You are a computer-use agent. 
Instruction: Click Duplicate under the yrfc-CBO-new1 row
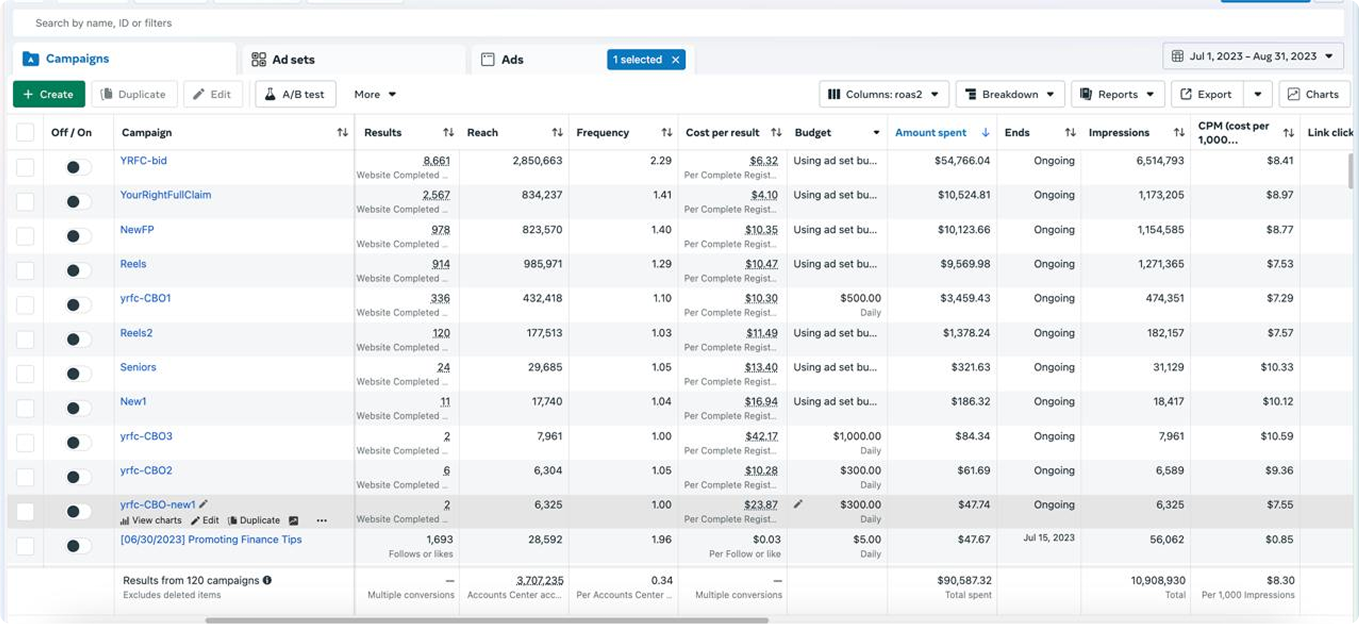point(254,520)
